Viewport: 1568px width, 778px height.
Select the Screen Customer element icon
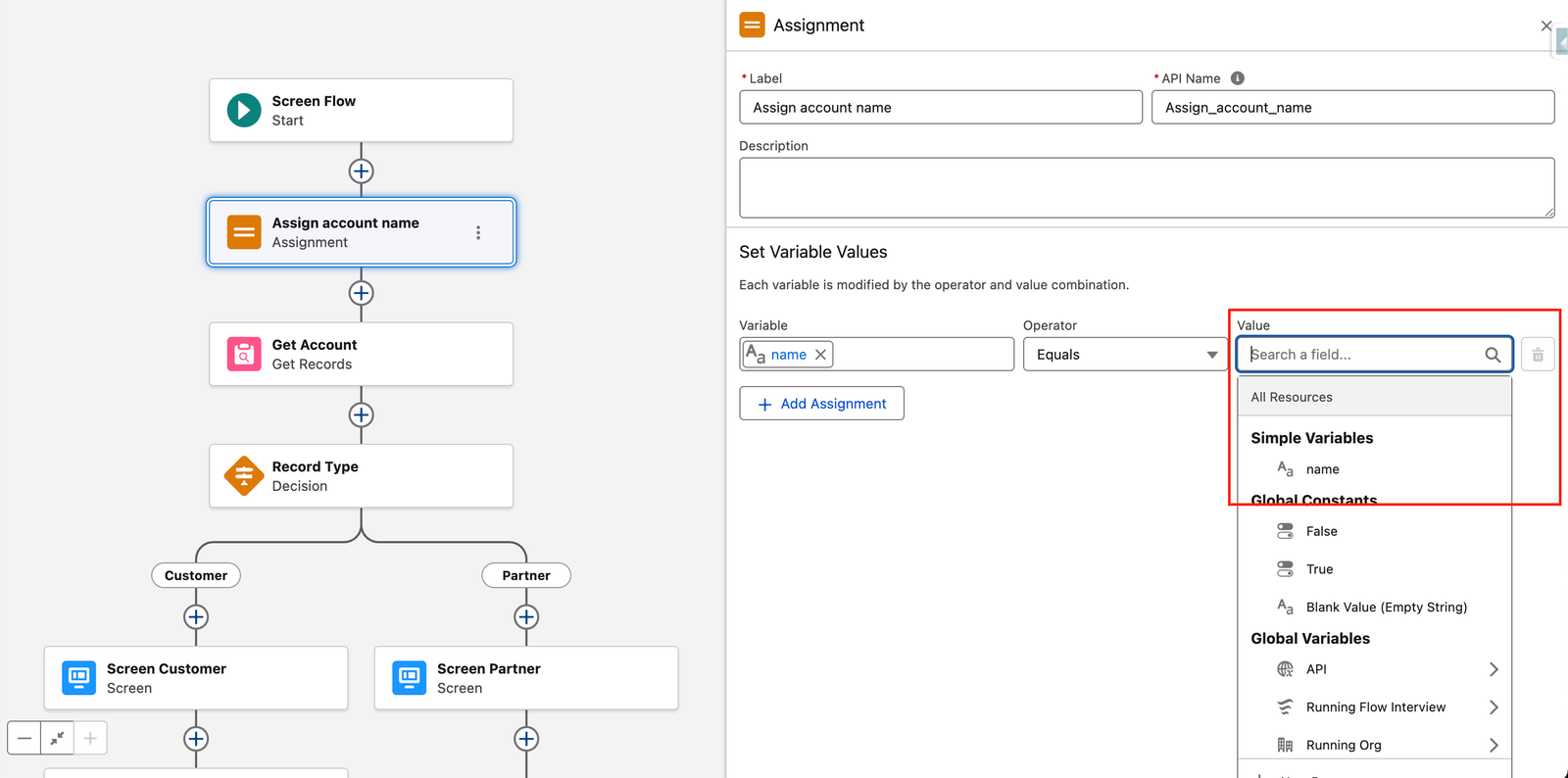click(x=79, y=677)
